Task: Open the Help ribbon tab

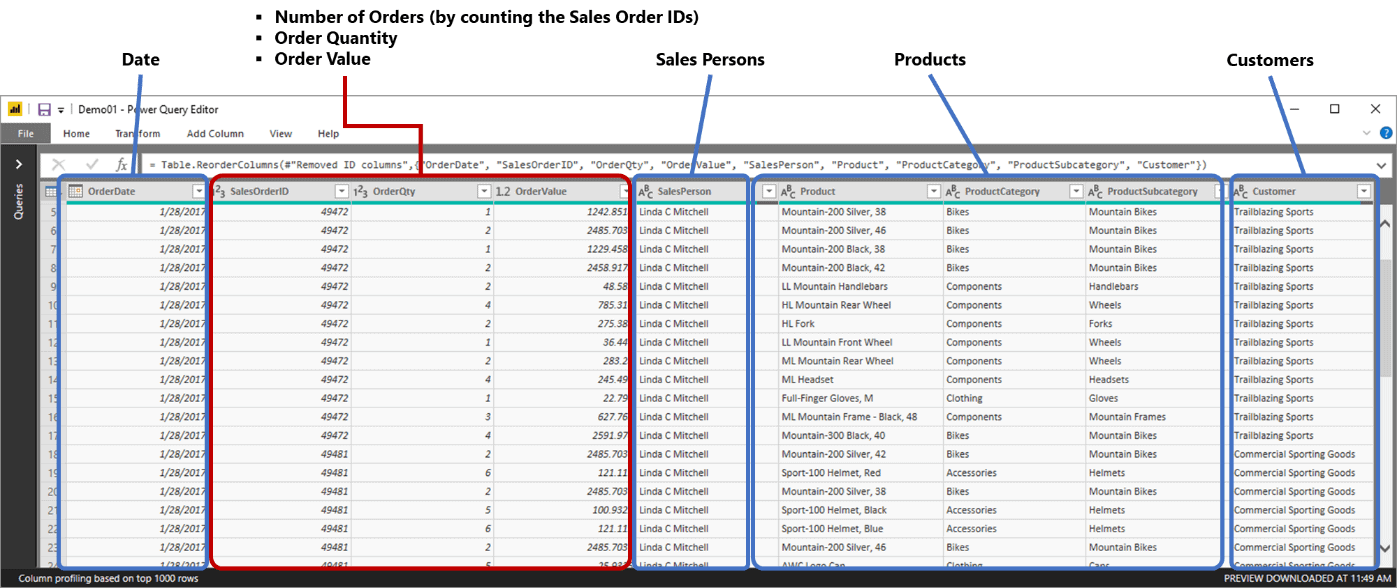Action: pos(328,133)
